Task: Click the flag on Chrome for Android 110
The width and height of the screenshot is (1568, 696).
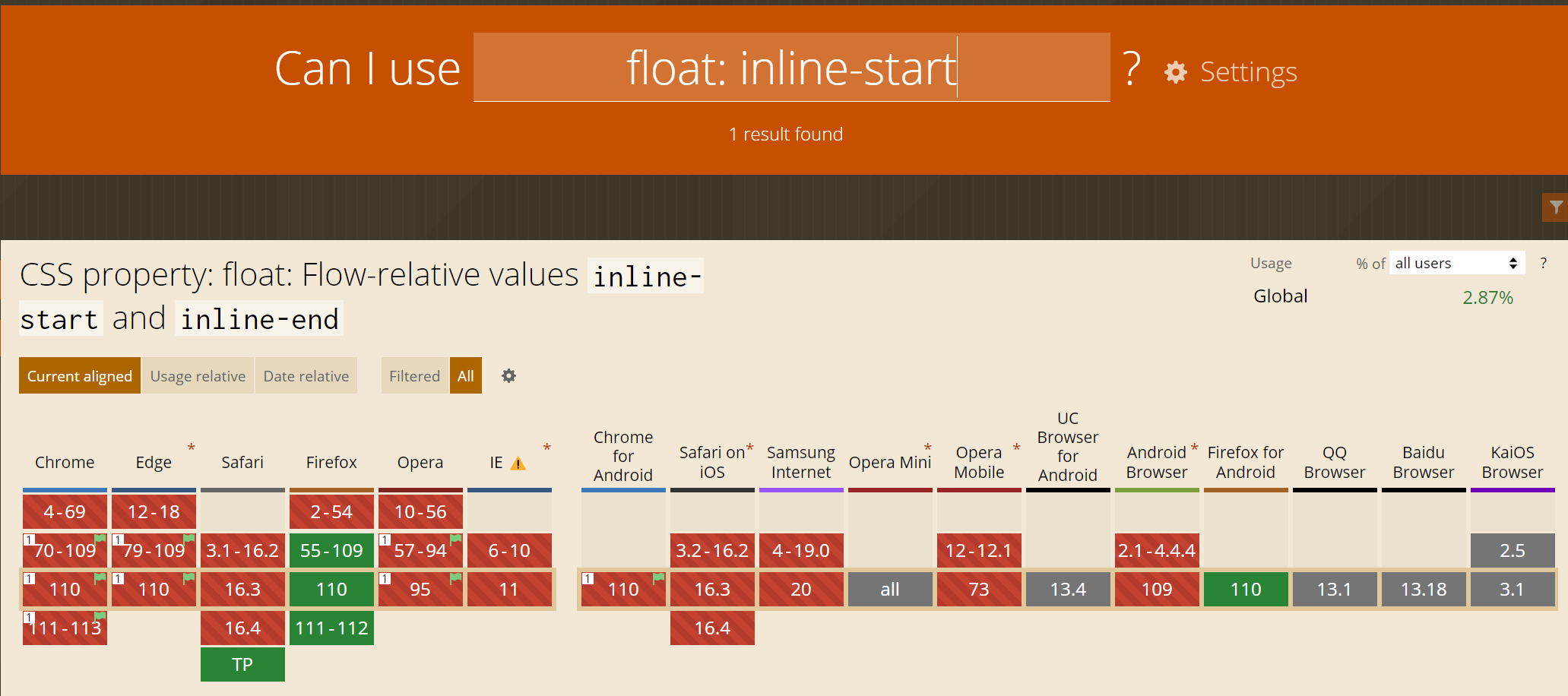Action: pos(659,578)
